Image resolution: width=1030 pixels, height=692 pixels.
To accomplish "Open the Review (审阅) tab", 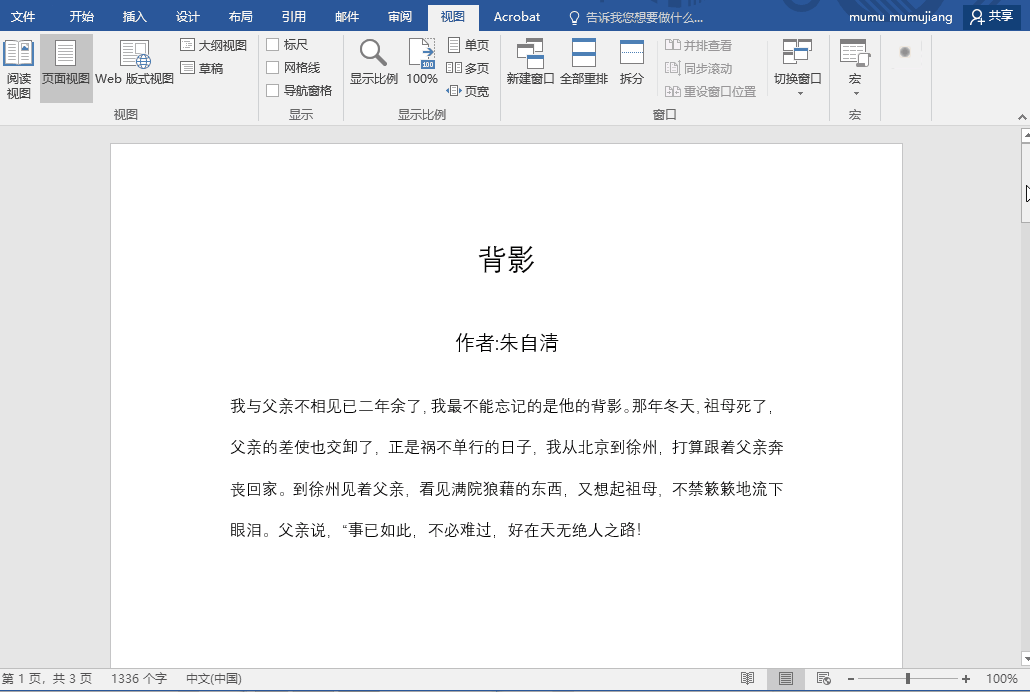I will tap(399, 16).
